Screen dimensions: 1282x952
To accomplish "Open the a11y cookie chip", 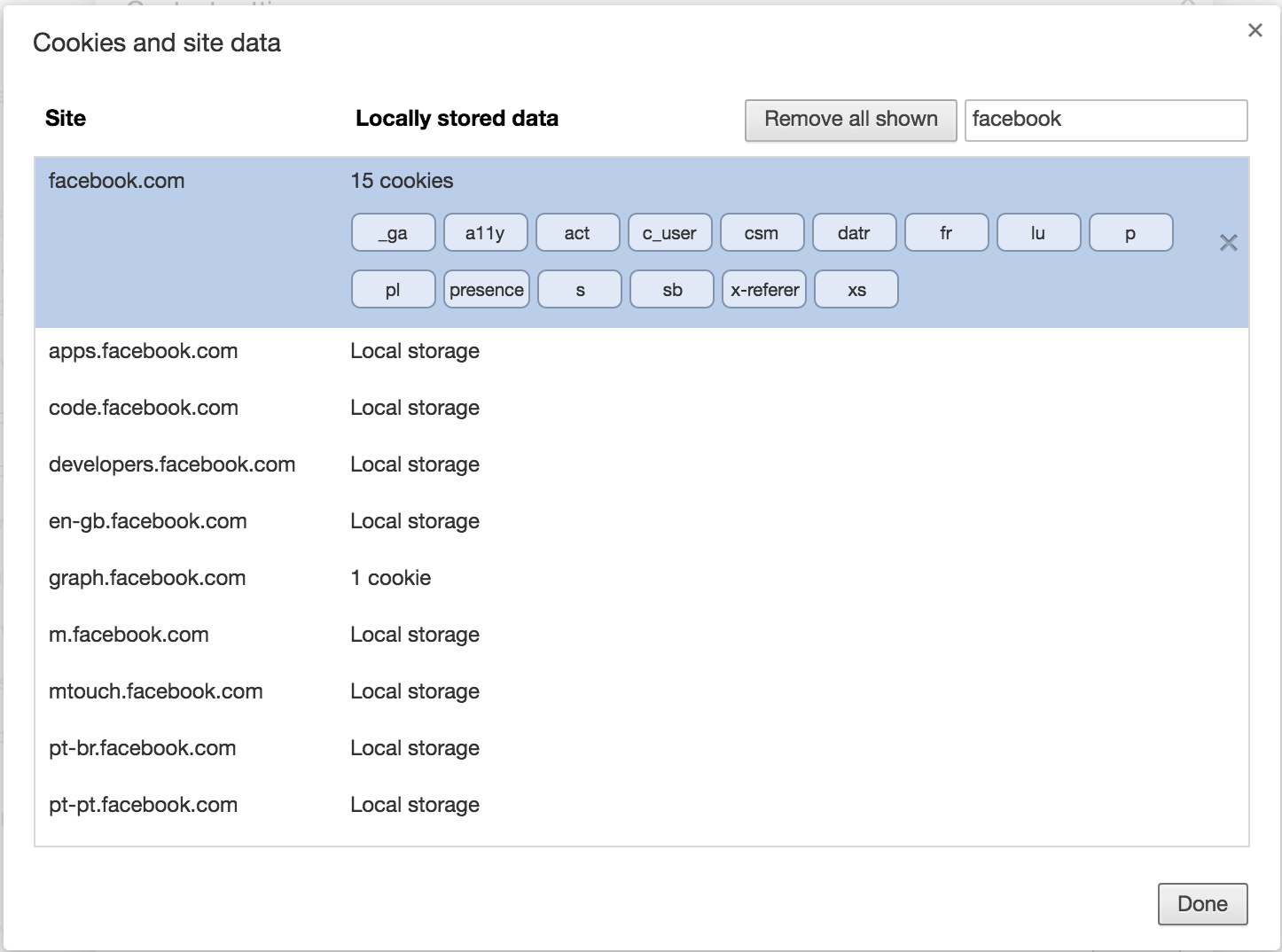I will tap(485, 233).
